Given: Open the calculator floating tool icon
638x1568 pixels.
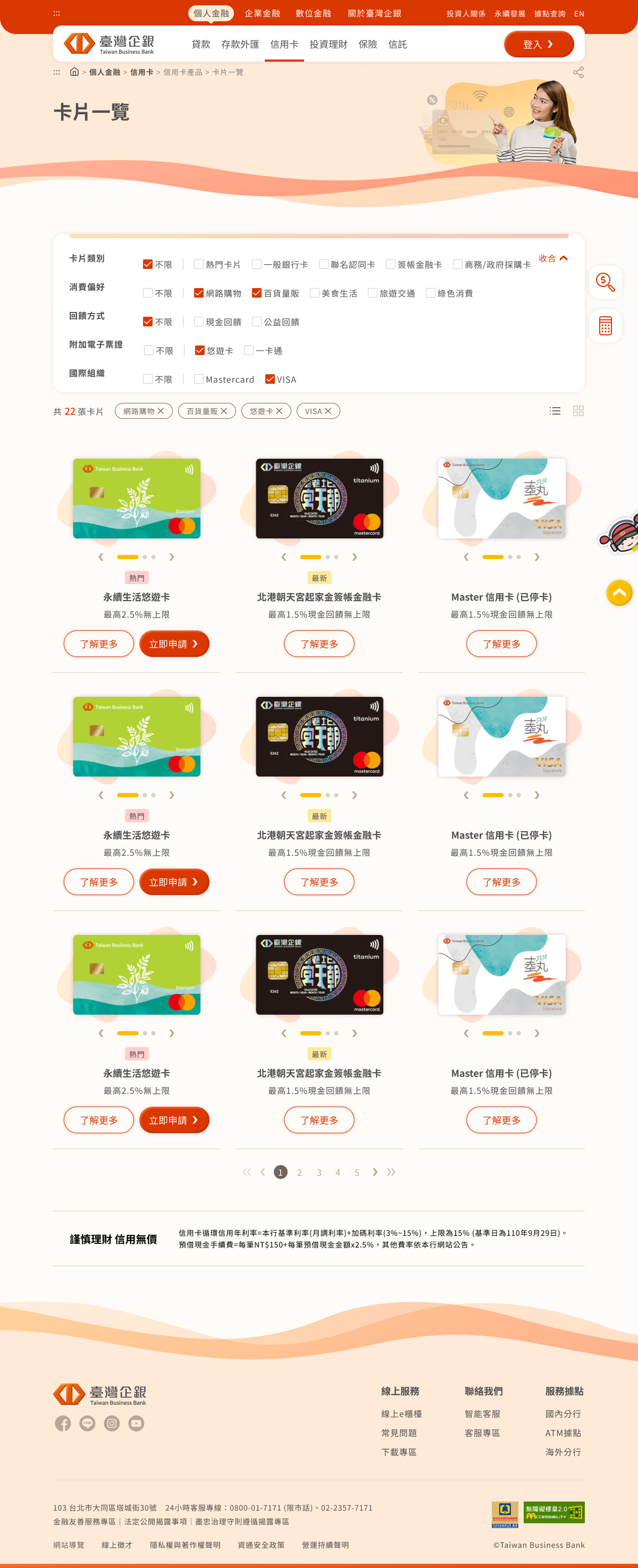Looking at the screenshot, I should click(605, 326).
